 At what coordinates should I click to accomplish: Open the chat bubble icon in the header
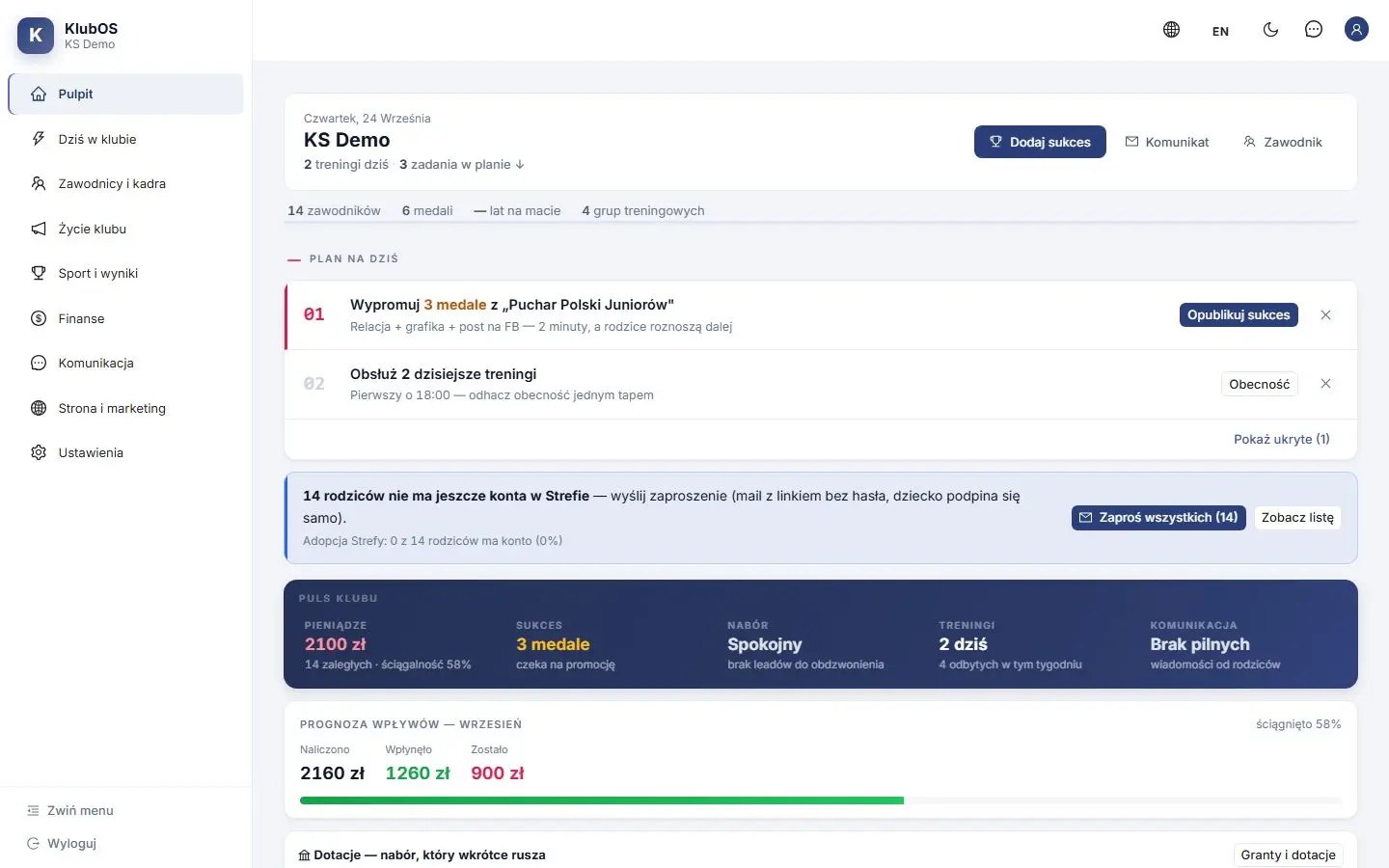coord(1313,30)
